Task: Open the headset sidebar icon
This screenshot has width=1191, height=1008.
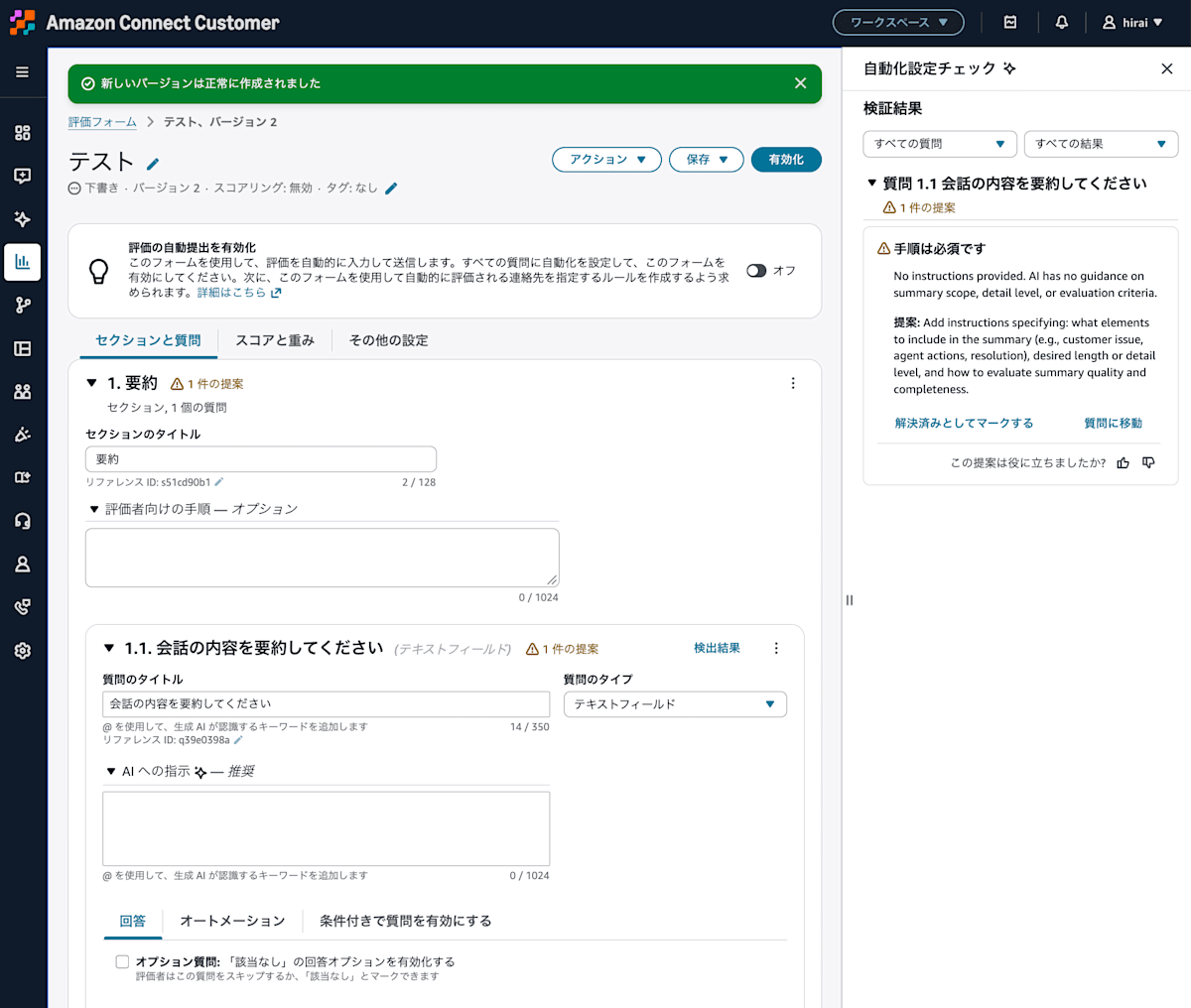Action: 22,521
